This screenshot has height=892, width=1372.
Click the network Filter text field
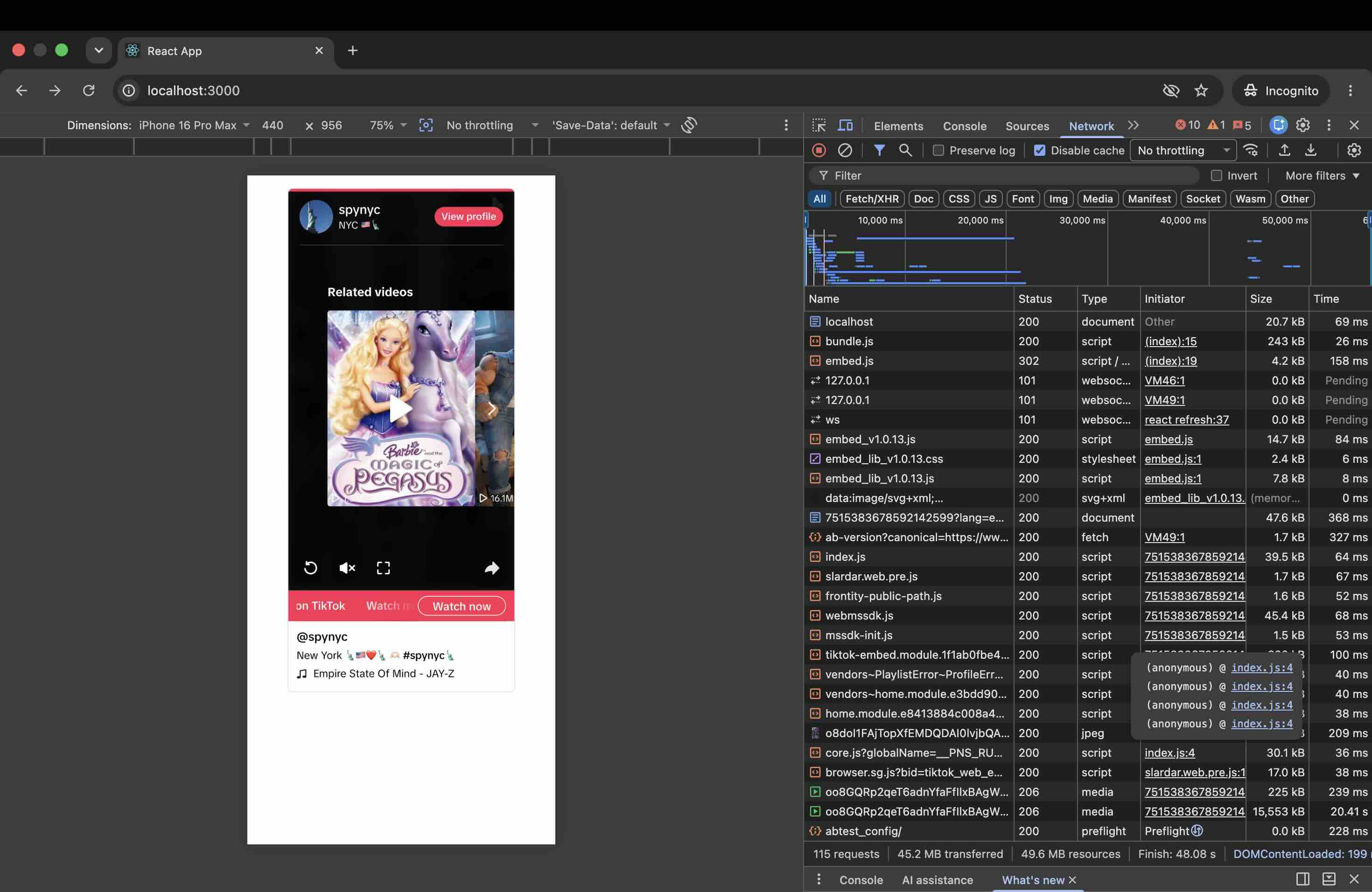pos(1003,176)
